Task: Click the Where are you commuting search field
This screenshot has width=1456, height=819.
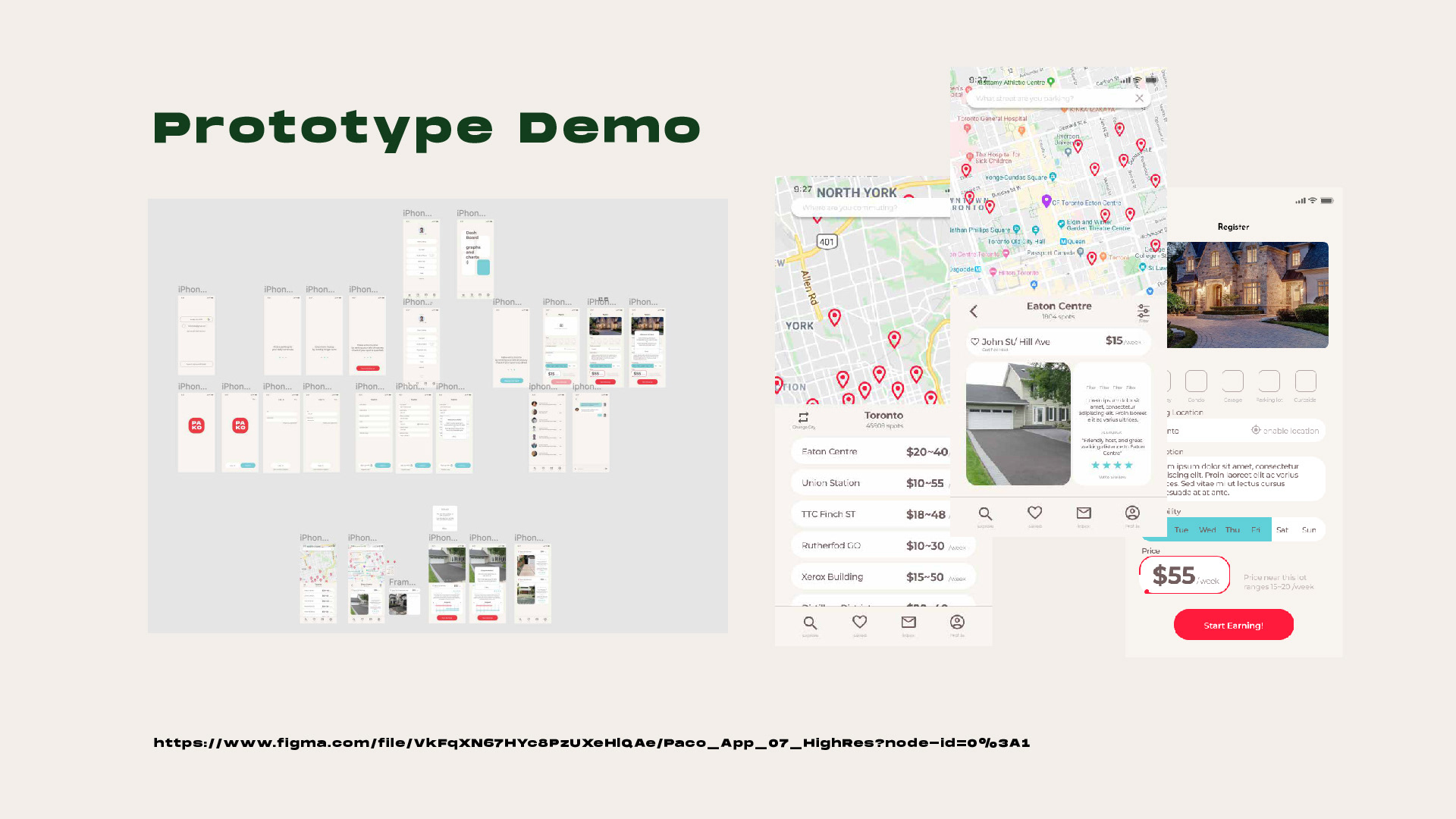Action: (870, 208)
